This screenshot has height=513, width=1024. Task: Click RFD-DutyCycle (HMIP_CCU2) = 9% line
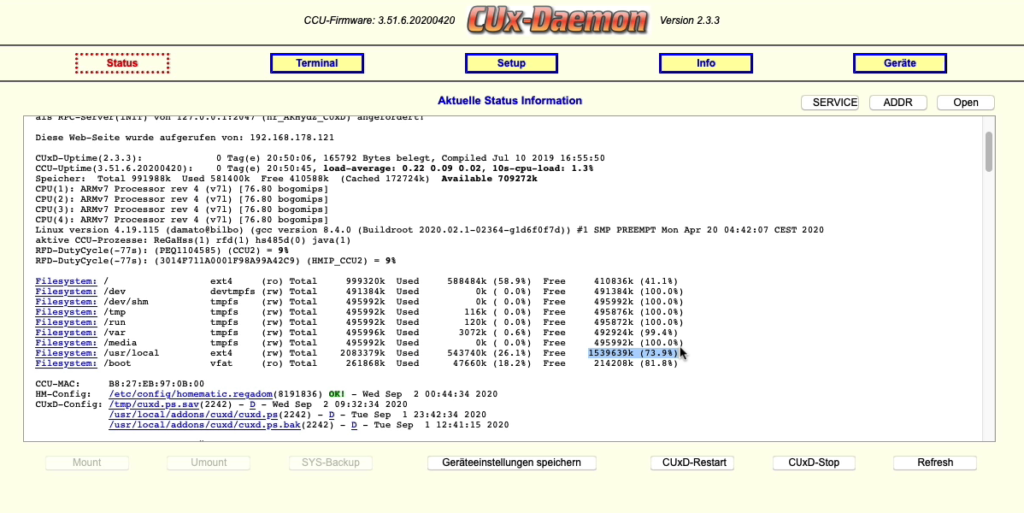216,260
